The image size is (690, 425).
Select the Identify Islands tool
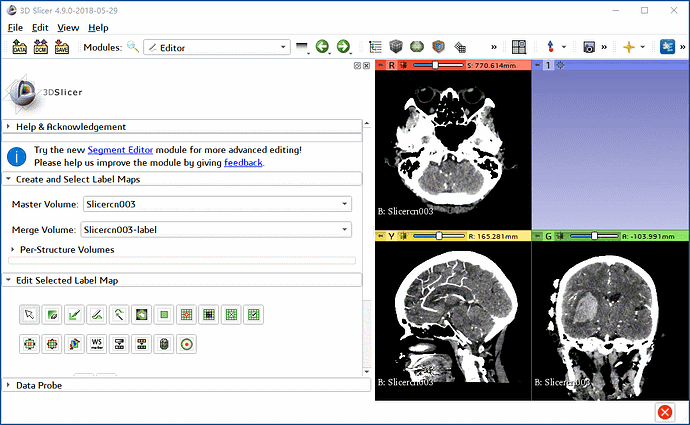(187, 315)
